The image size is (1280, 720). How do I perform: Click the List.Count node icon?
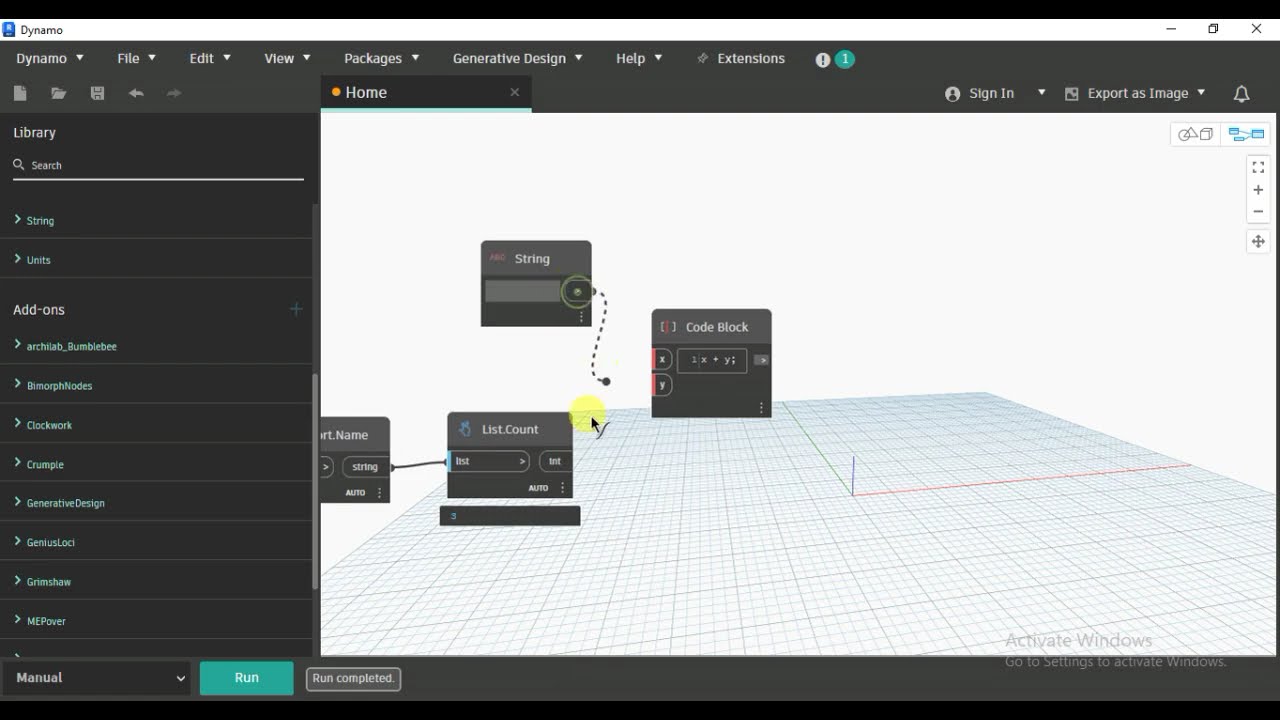pyautogui.click(x=465, y=429)
